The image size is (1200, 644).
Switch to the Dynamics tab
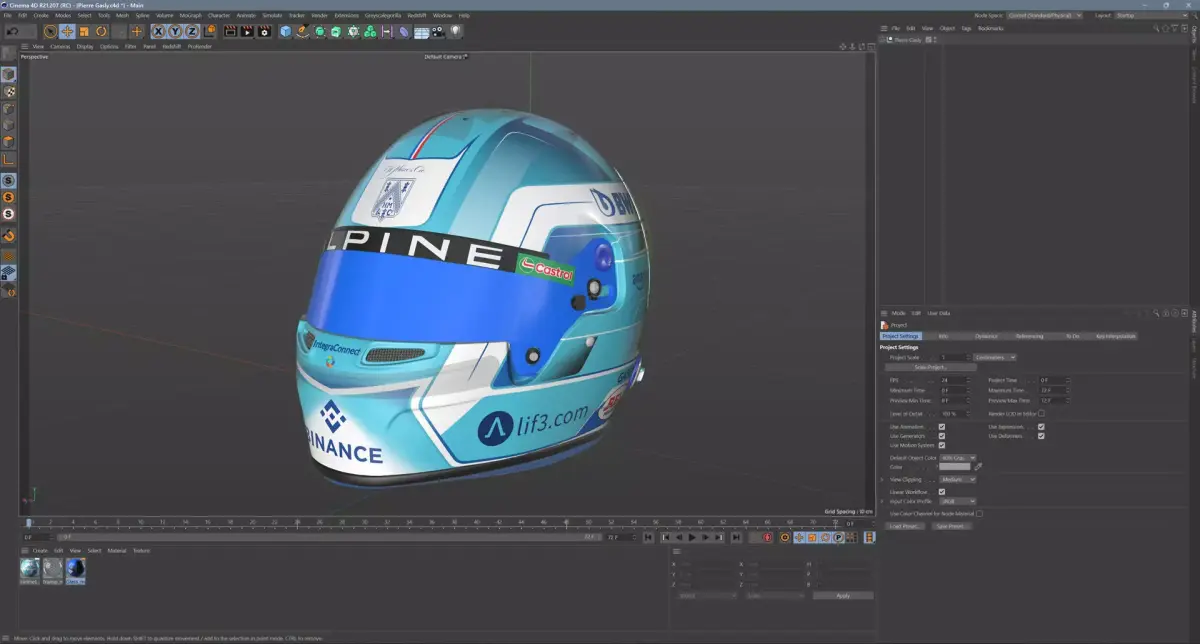986,336
